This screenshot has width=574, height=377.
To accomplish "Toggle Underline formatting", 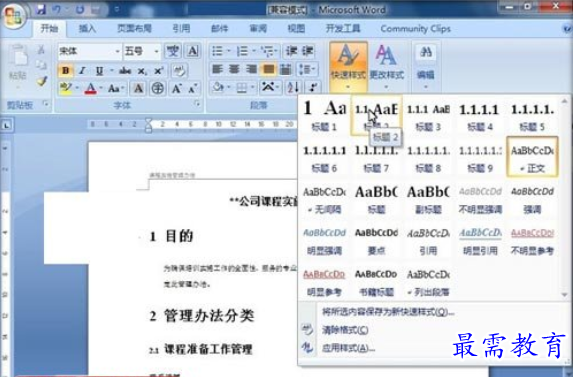I will (x=99, y=70).
